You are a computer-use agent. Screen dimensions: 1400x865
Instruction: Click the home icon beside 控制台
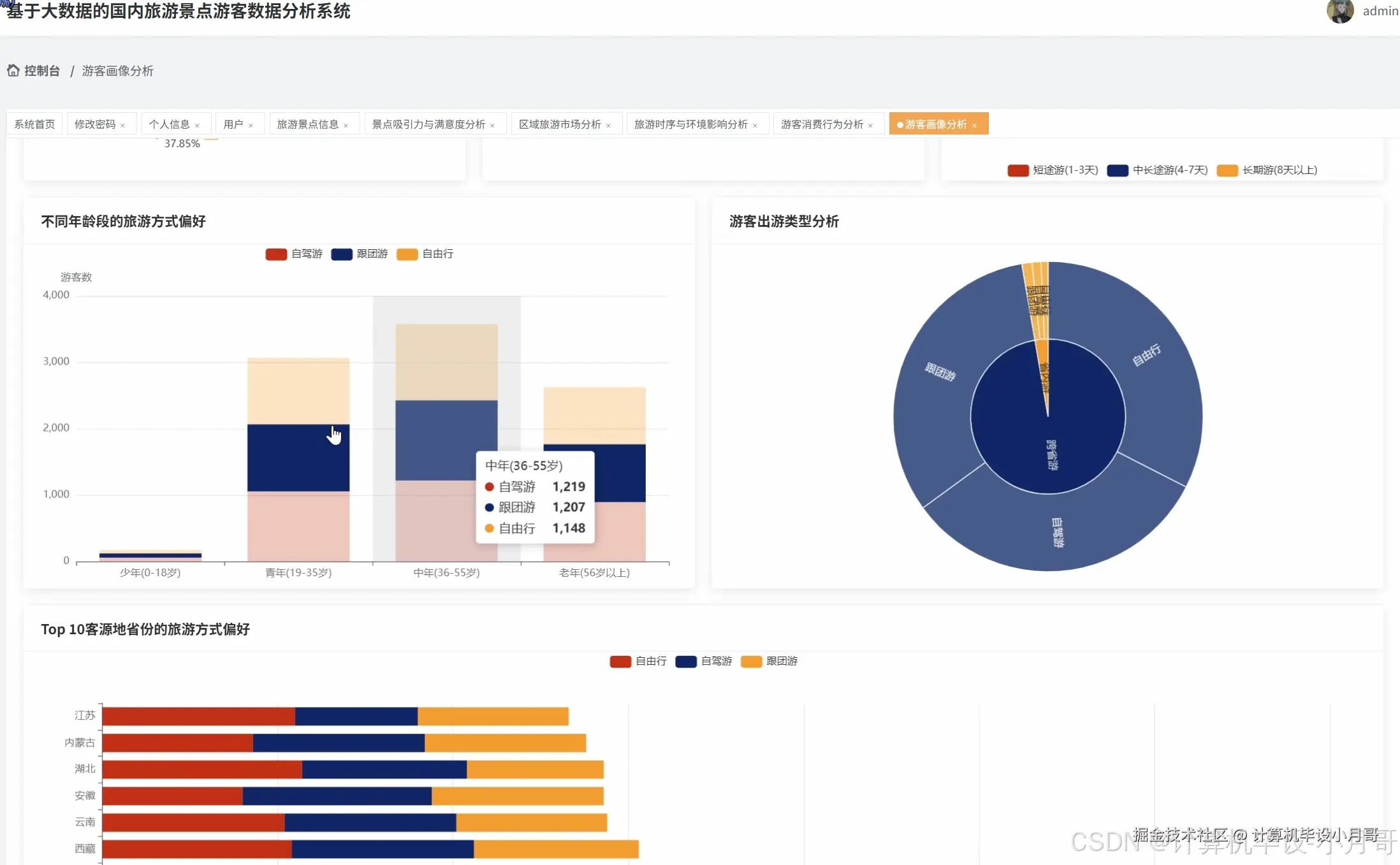(13, 71)
